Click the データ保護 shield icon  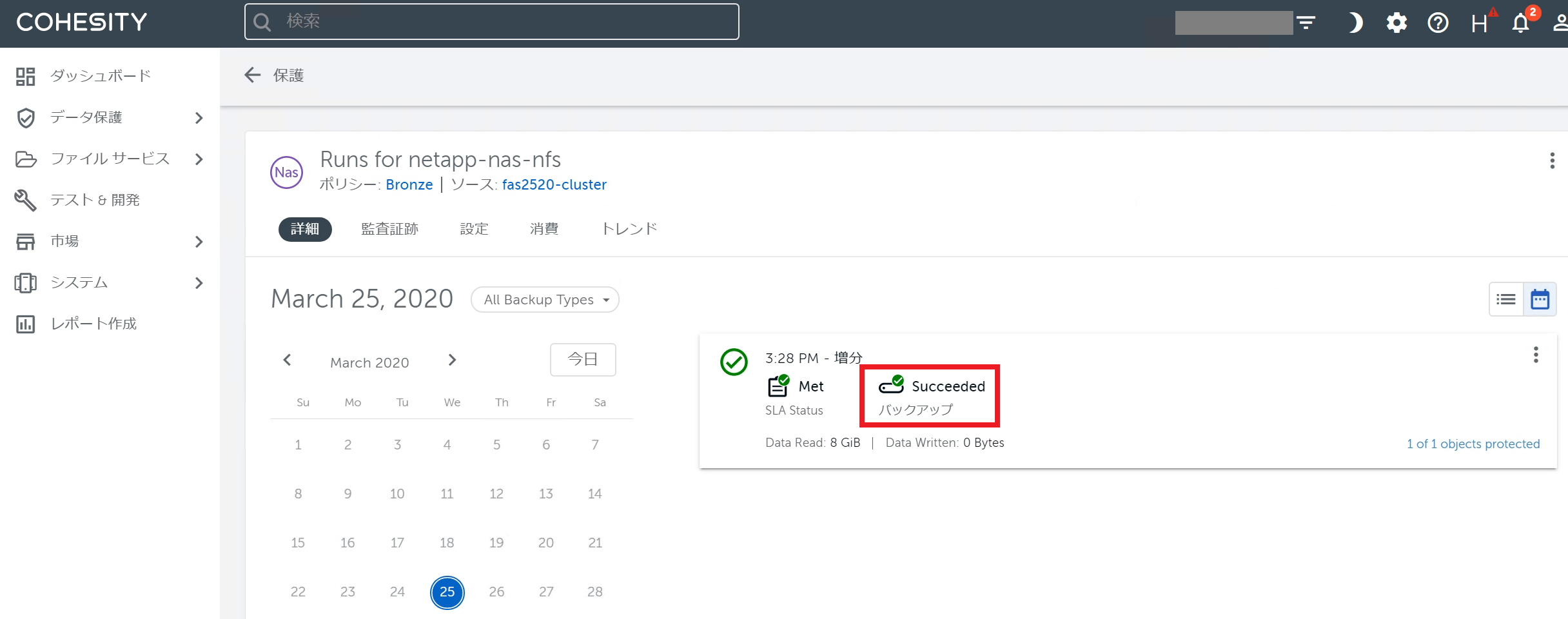[26, 118]
